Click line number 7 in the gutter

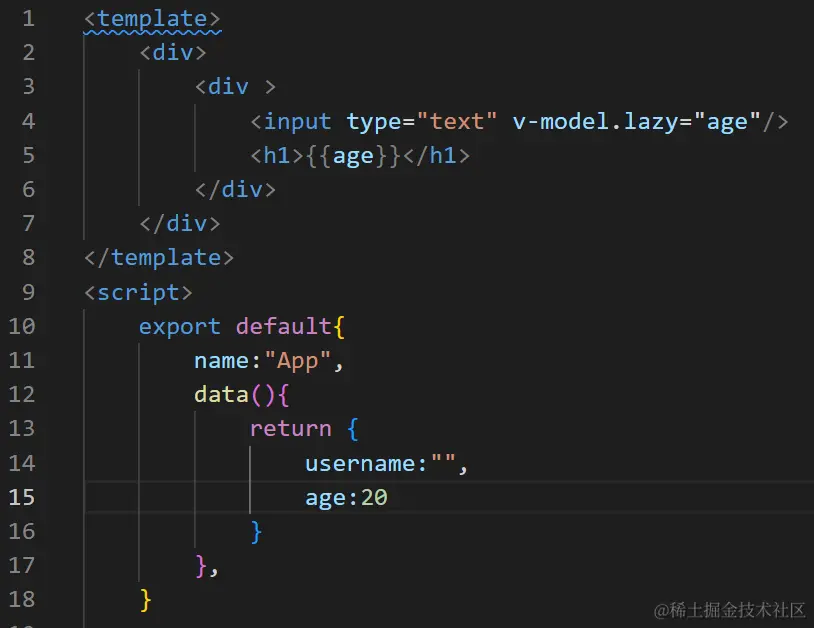[x=29, y=223]
